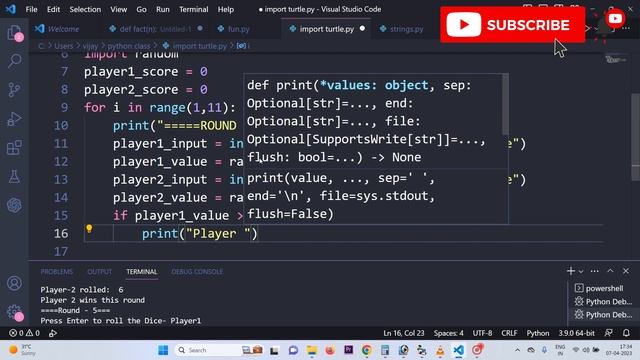The image size is (640, 360).
Task: Open the Edit menu
Action: click(53, 9)
